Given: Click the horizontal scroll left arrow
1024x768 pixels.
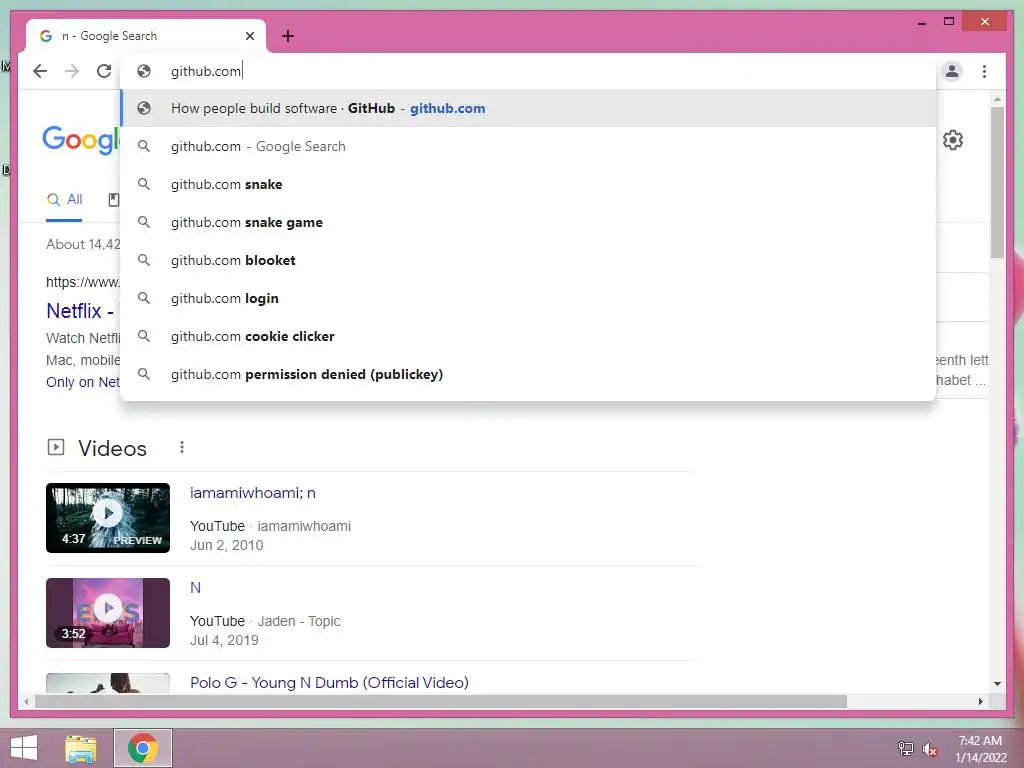Looking at the screenshot, I should [26, 701].
